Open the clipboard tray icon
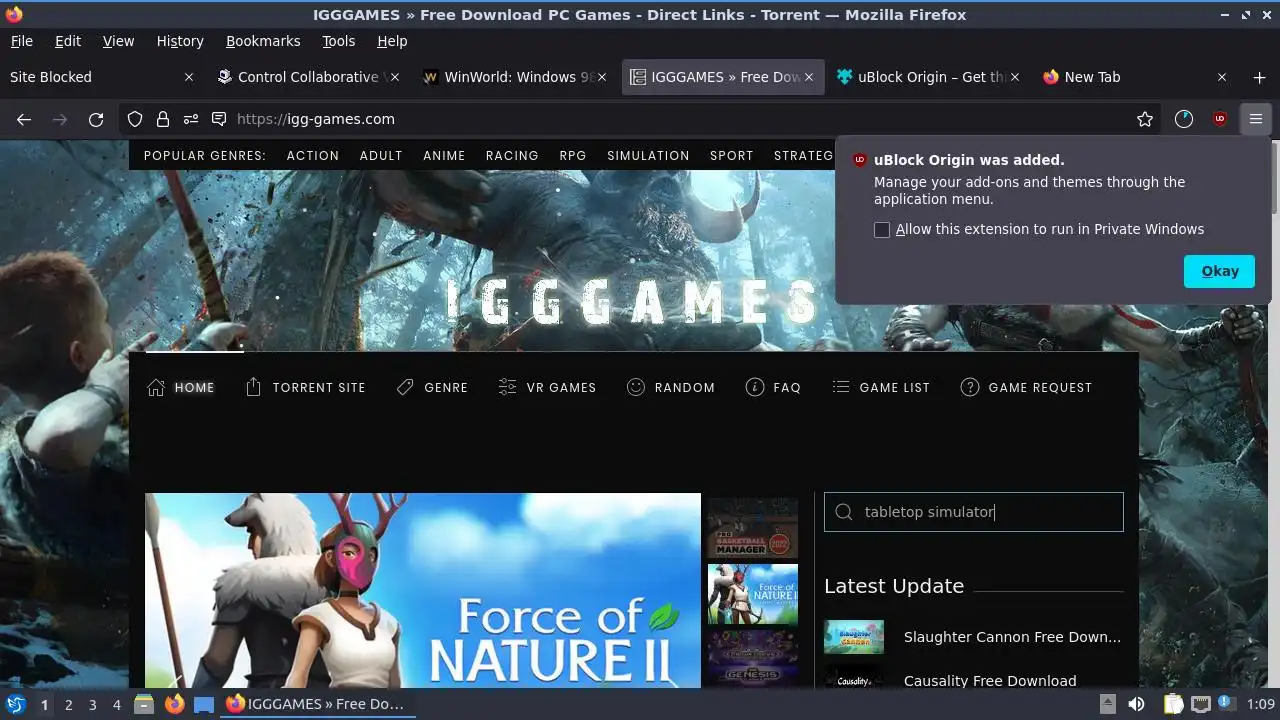The height and width of the screenshot is (720, 1280). [x=1174, y=704]
